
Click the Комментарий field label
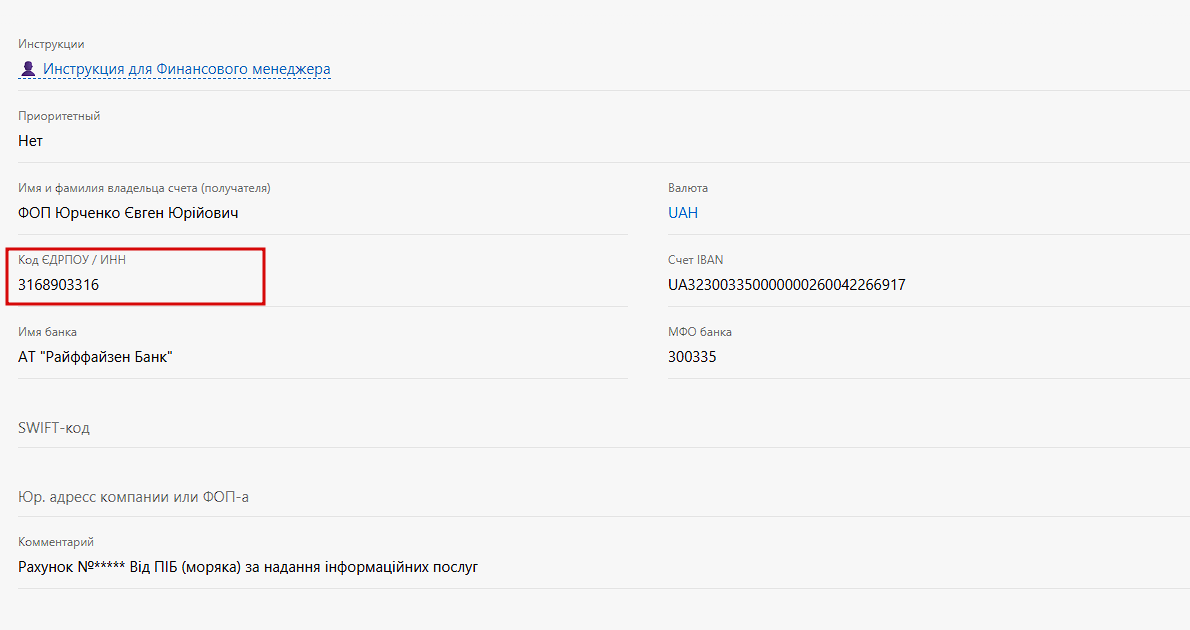(x=56, y=542)
